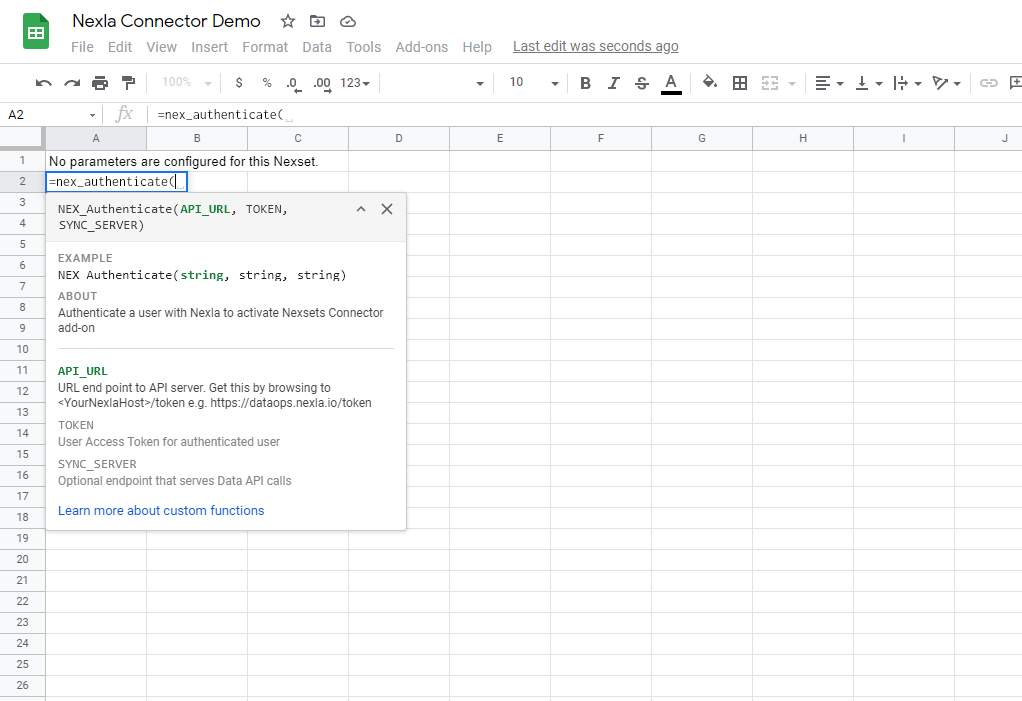The height and width of the screenshot is (701, 1022).
Task: Select column D header
Action: pyautogui.click(x=399, y=138)
